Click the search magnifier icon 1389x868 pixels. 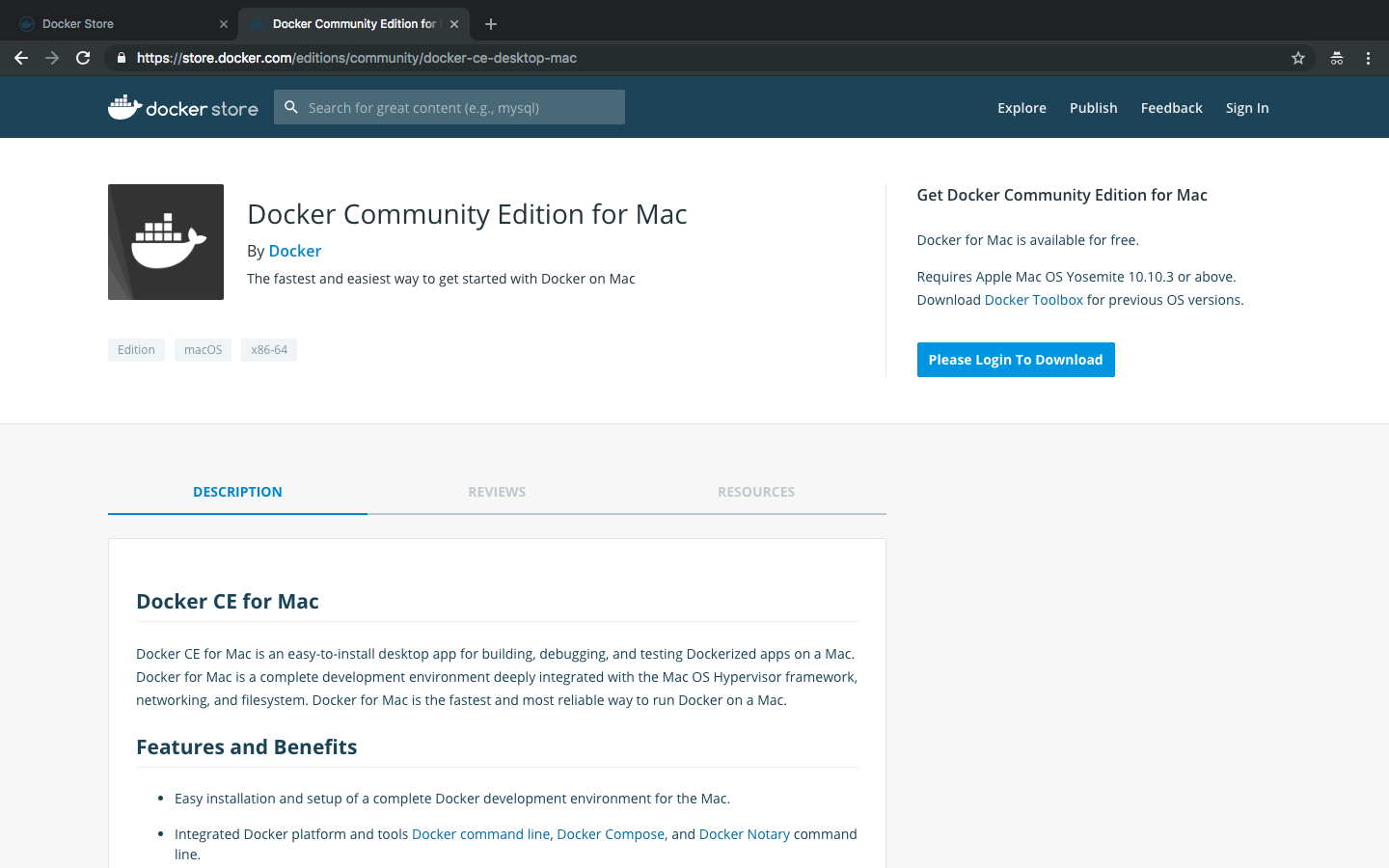coord(291,107)
